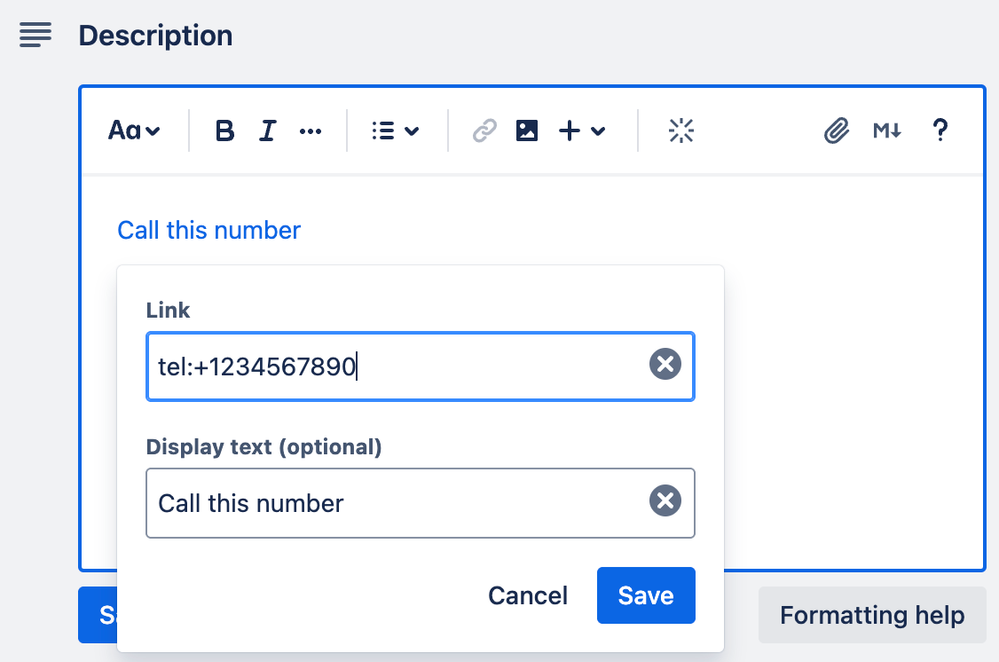
Task: Click the attachment paperclip icon
Action: click(837, 131)
